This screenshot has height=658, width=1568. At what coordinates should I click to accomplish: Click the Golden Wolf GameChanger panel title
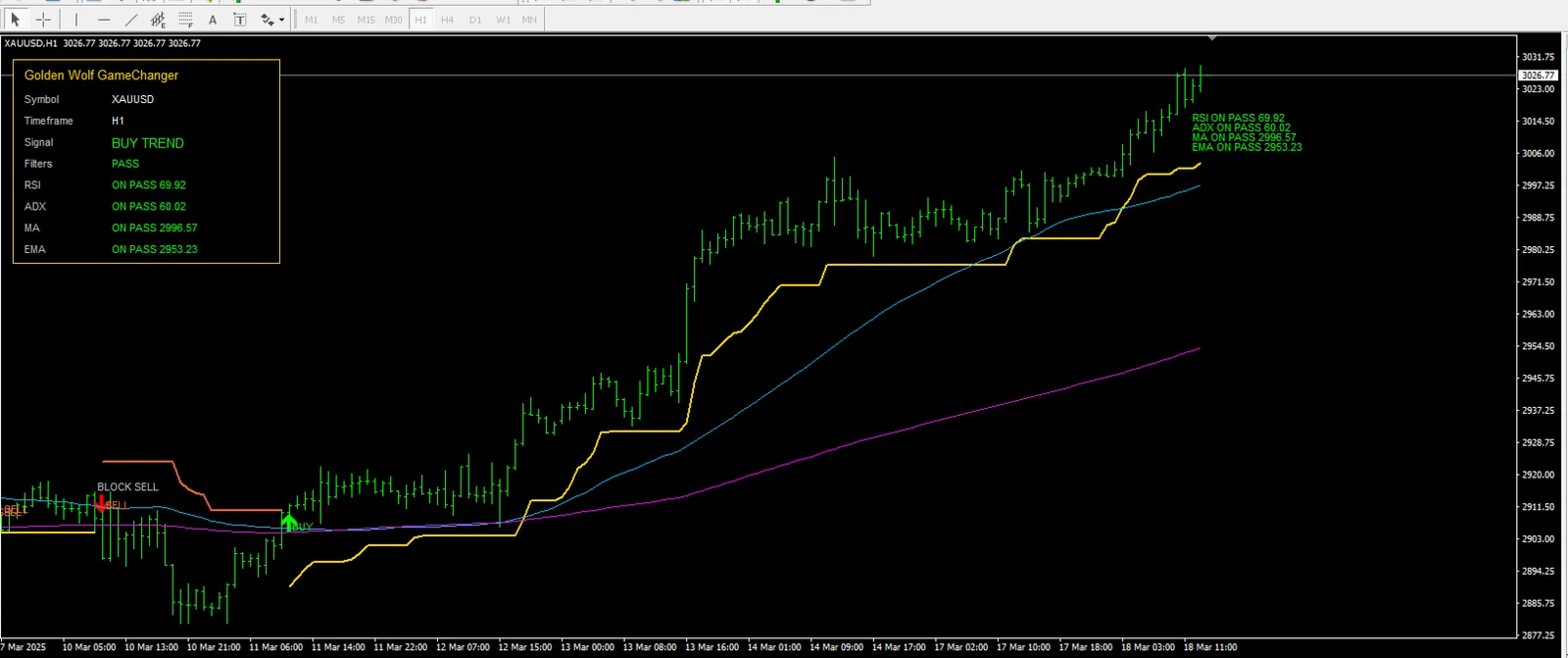101,76
